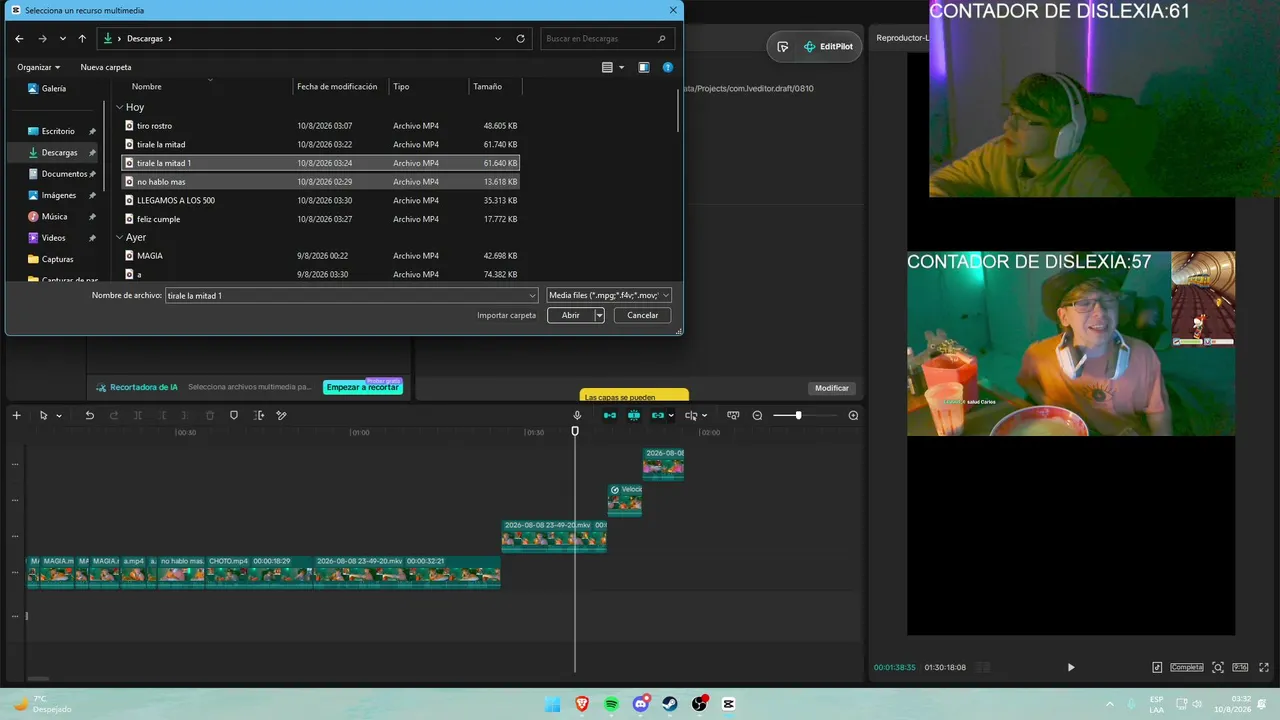Zoom out the timeline with the minus magnifier
1280x720 pixels.
[x=757, y=415]
